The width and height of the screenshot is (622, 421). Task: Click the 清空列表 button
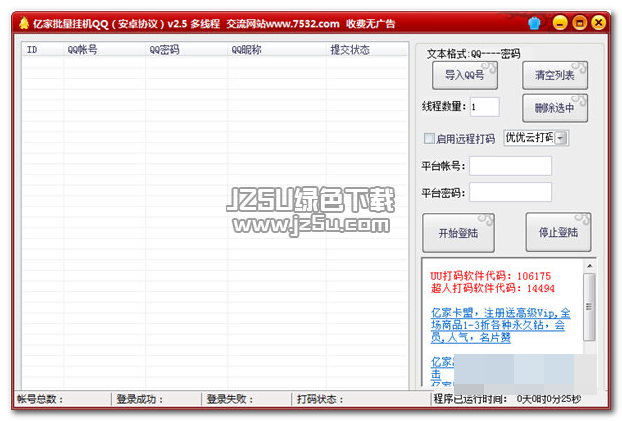(555, 75)
